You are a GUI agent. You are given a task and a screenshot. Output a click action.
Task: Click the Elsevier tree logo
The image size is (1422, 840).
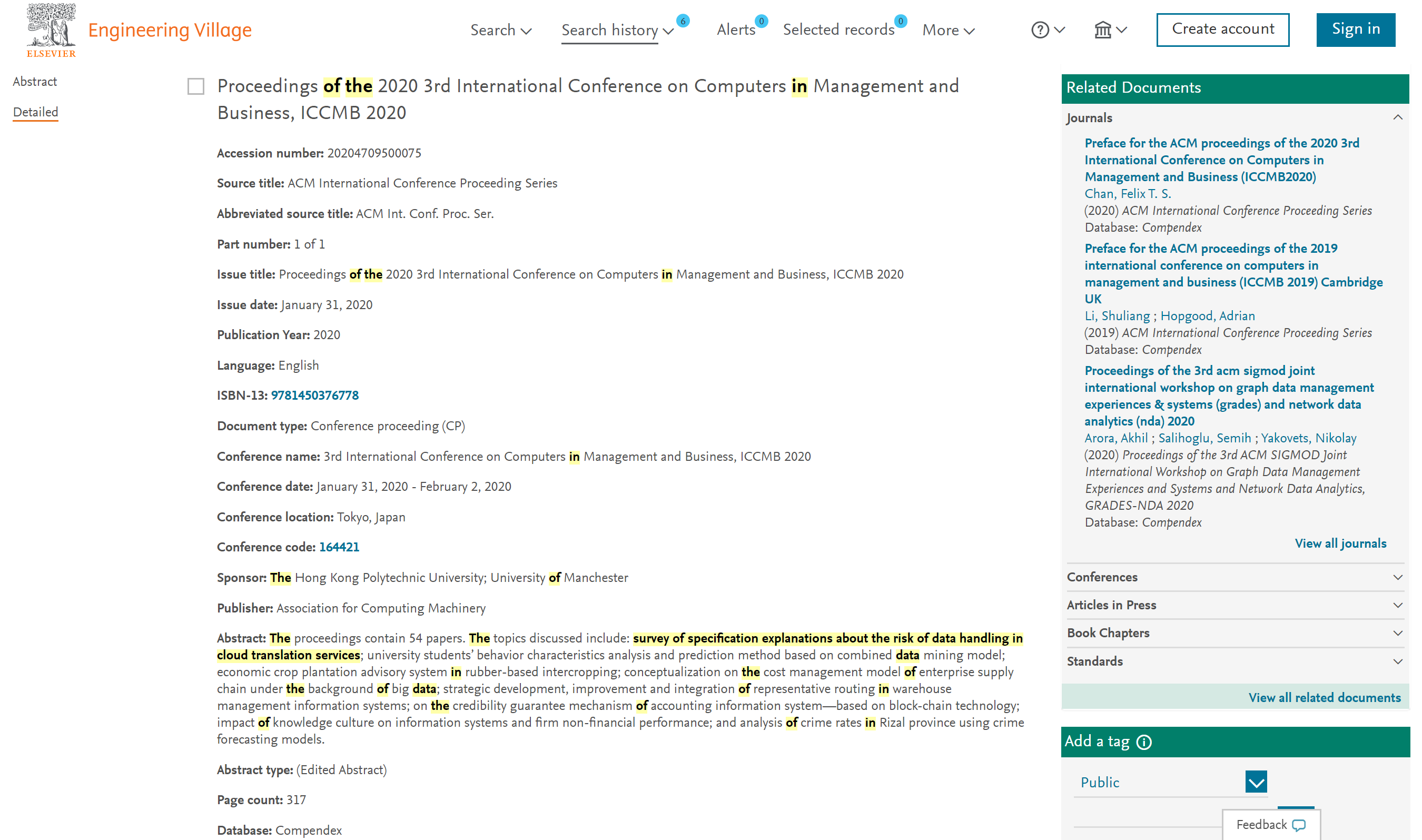click(51, 29)
